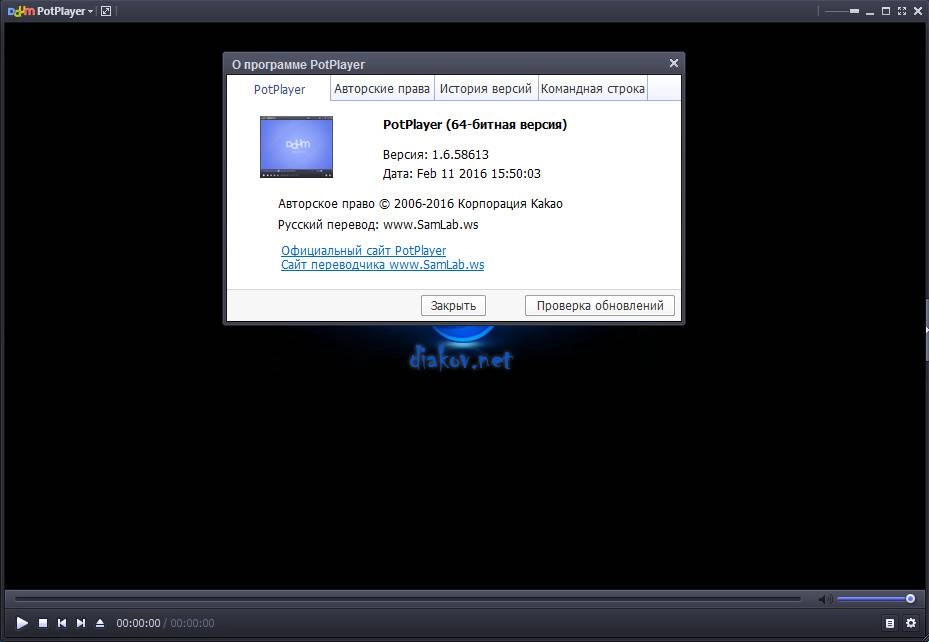The height and width of the screenshot is (642, 929).
Task: Open the Официальный сайт PotPlayer link
Action: point(363,251)
